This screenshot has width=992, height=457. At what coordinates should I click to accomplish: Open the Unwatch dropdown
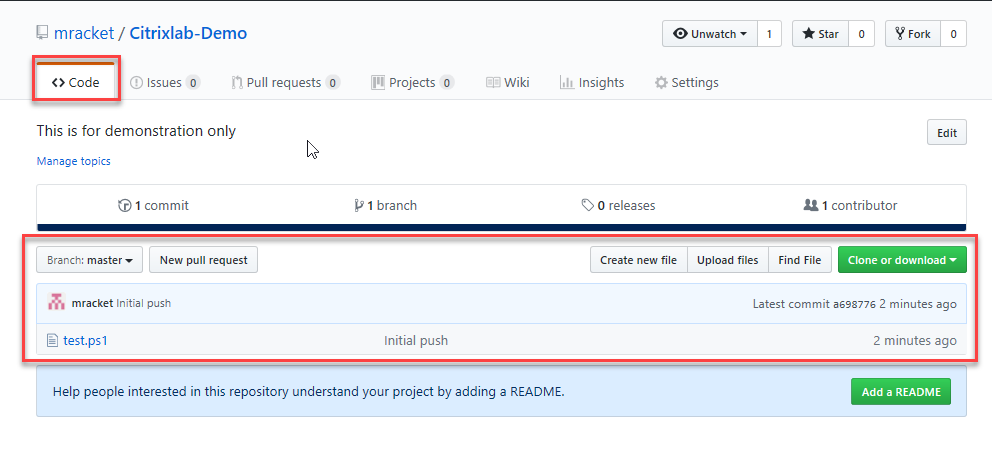pos(710,34)
